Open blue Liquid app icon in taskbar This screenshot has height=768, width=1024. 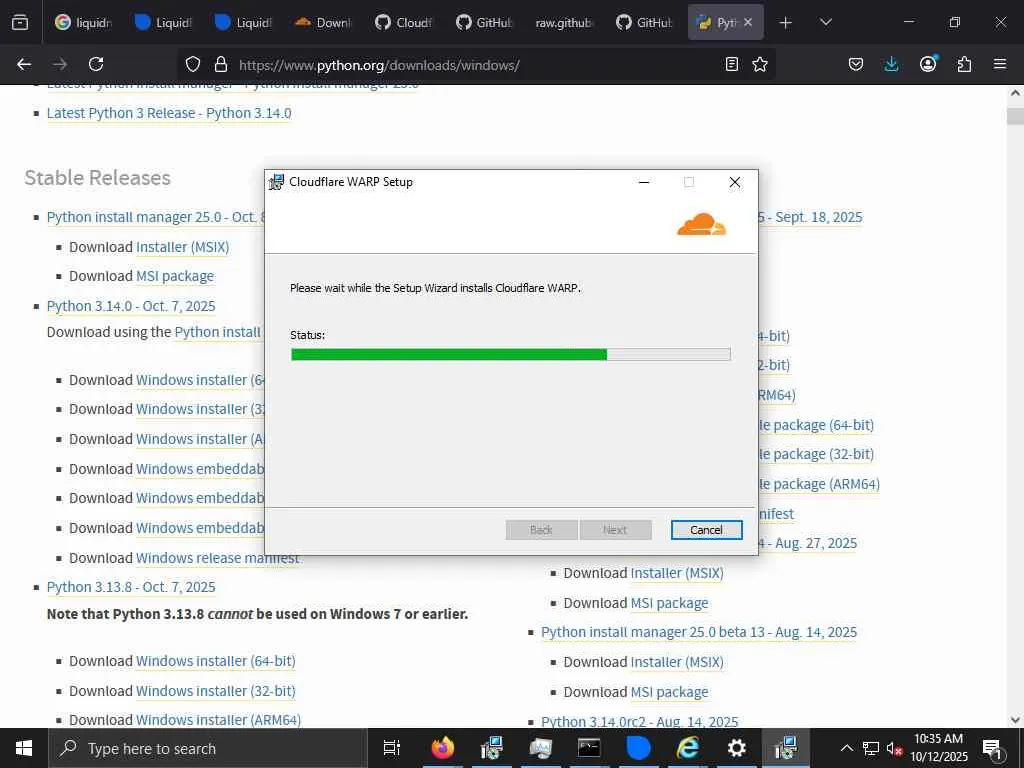[638, 748]
